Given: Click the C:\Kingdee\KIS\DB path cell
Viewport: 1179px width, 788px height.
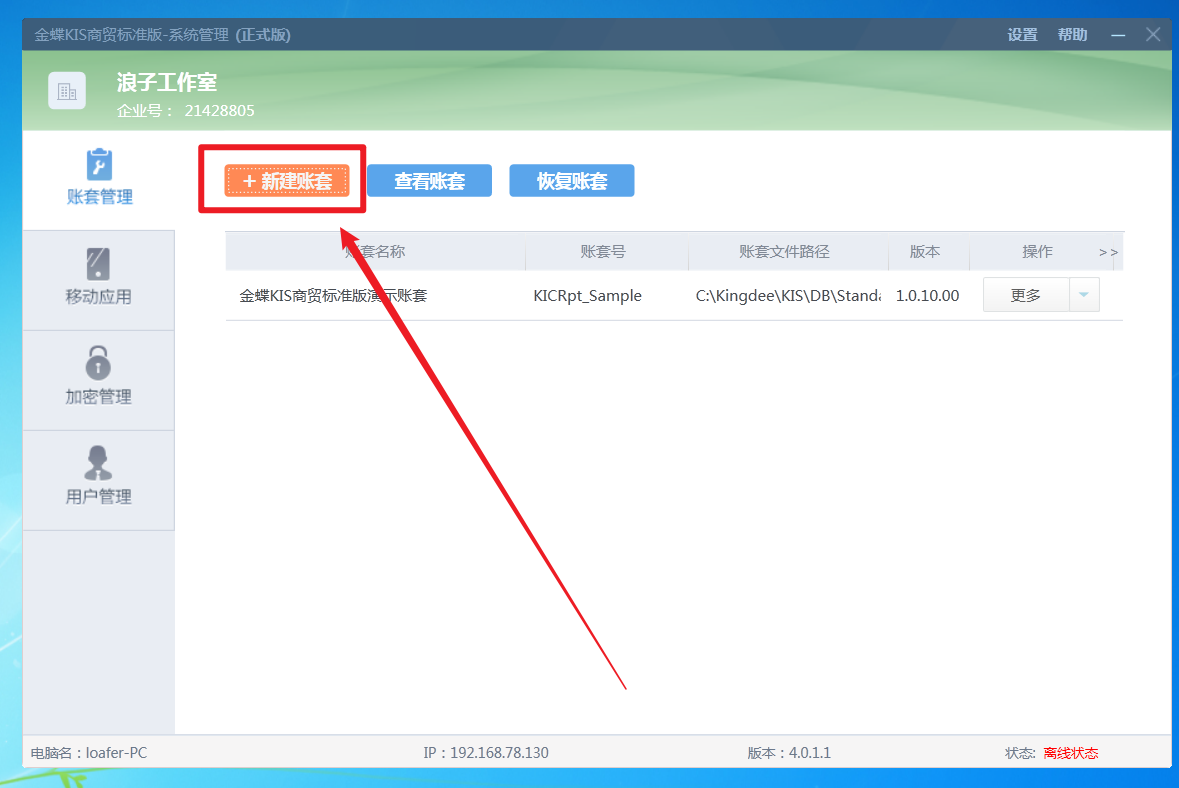Looking at the screenshot, I should pos(788,296).
